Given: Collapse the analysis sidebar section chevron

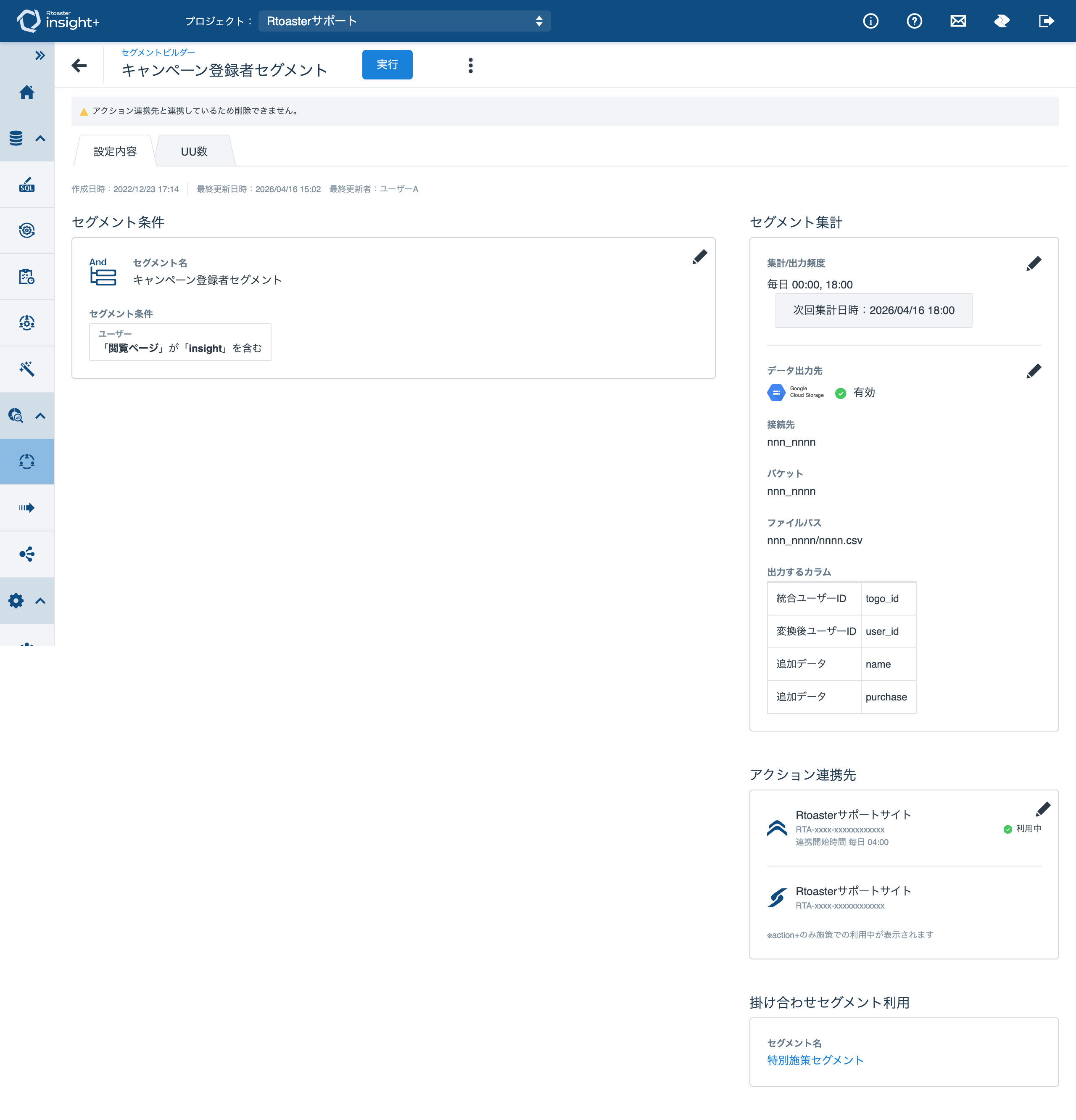Looking at the screenshot, I should coord(40,415).
